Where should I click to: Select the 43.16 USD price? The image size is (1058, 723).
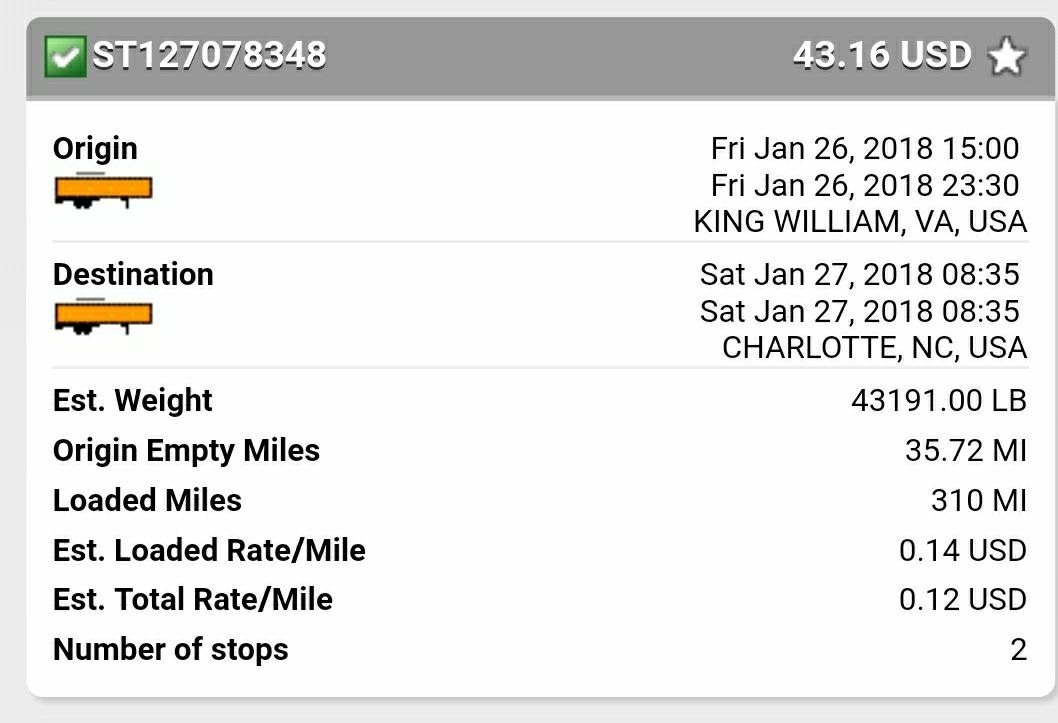[883, 55]
